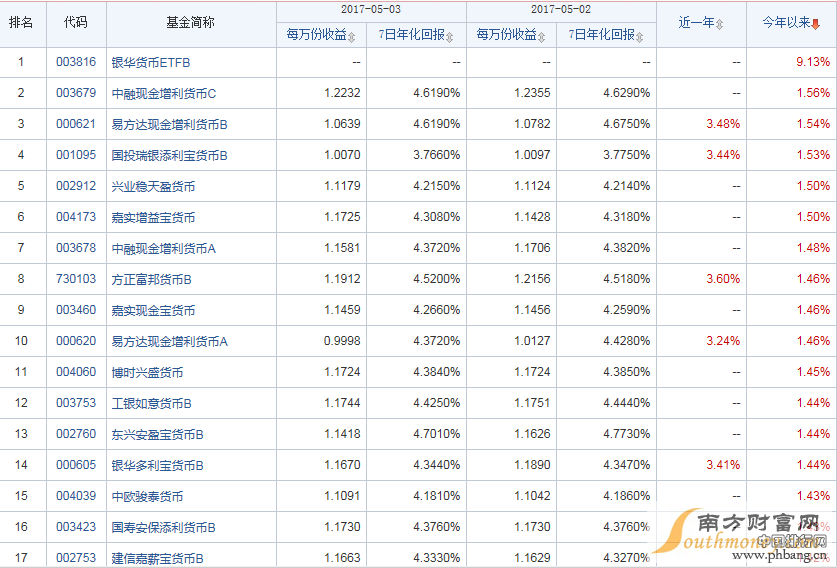Open fund code 003423

(76, 526)
